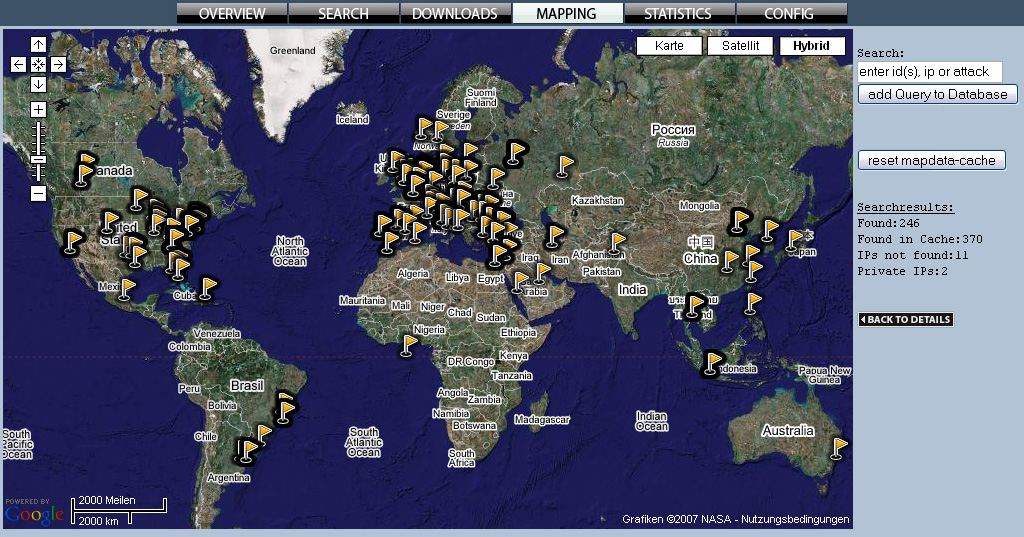The height and width of the screenshot is (537, 1024).
Task: Click the center map reset icon
Action: [38, 64]
